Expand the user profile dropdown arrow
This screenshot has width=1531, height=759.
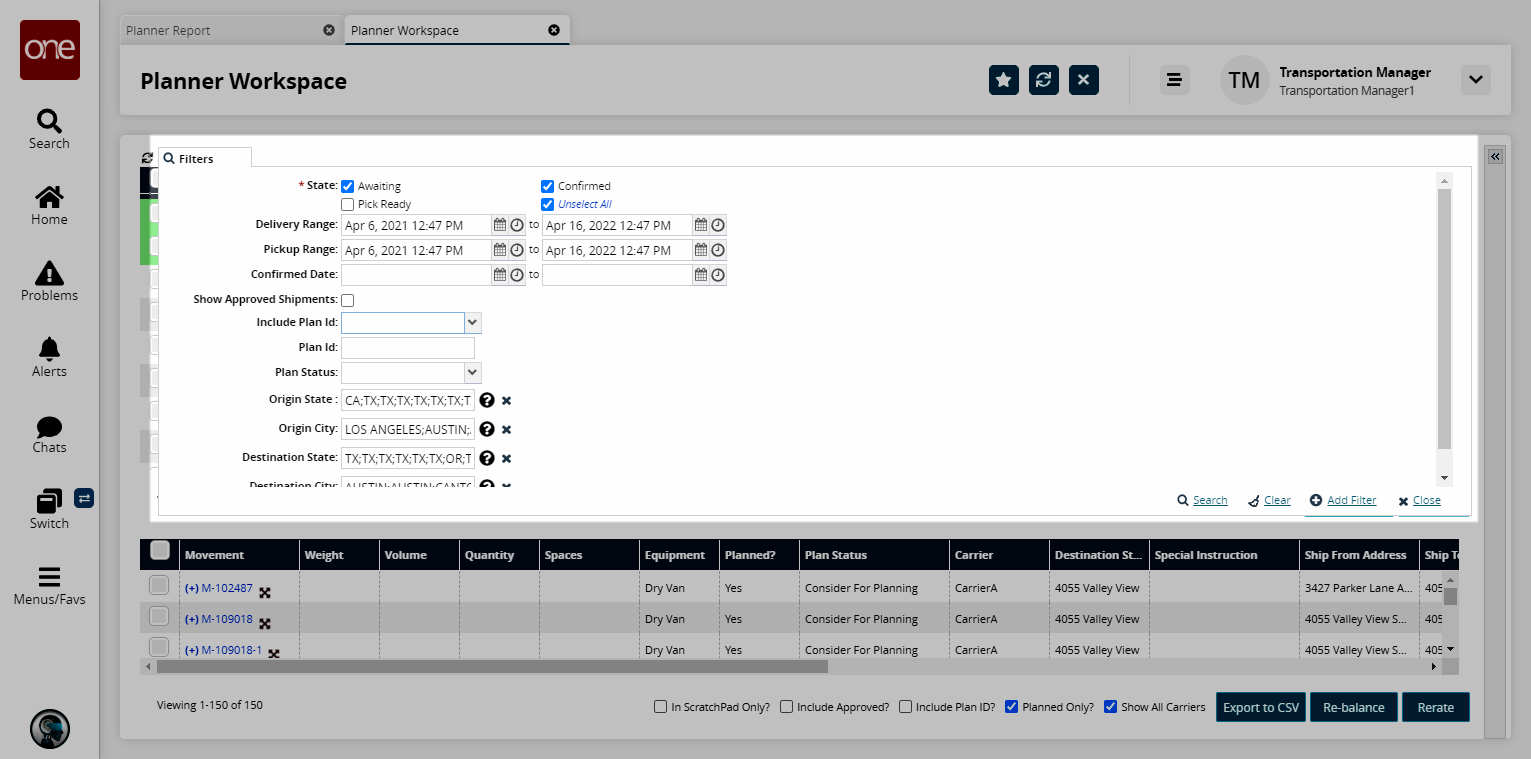pos(1475,80)
